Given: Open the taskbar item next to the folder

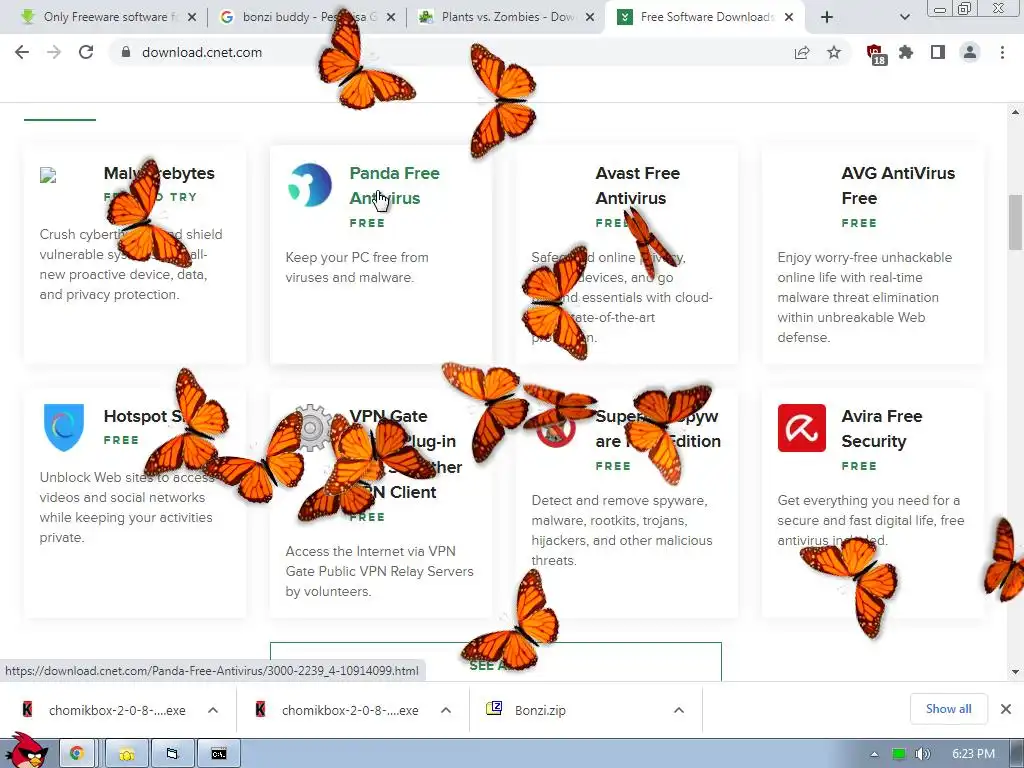Looking at the screenshot, I should (x=173, y=754).
